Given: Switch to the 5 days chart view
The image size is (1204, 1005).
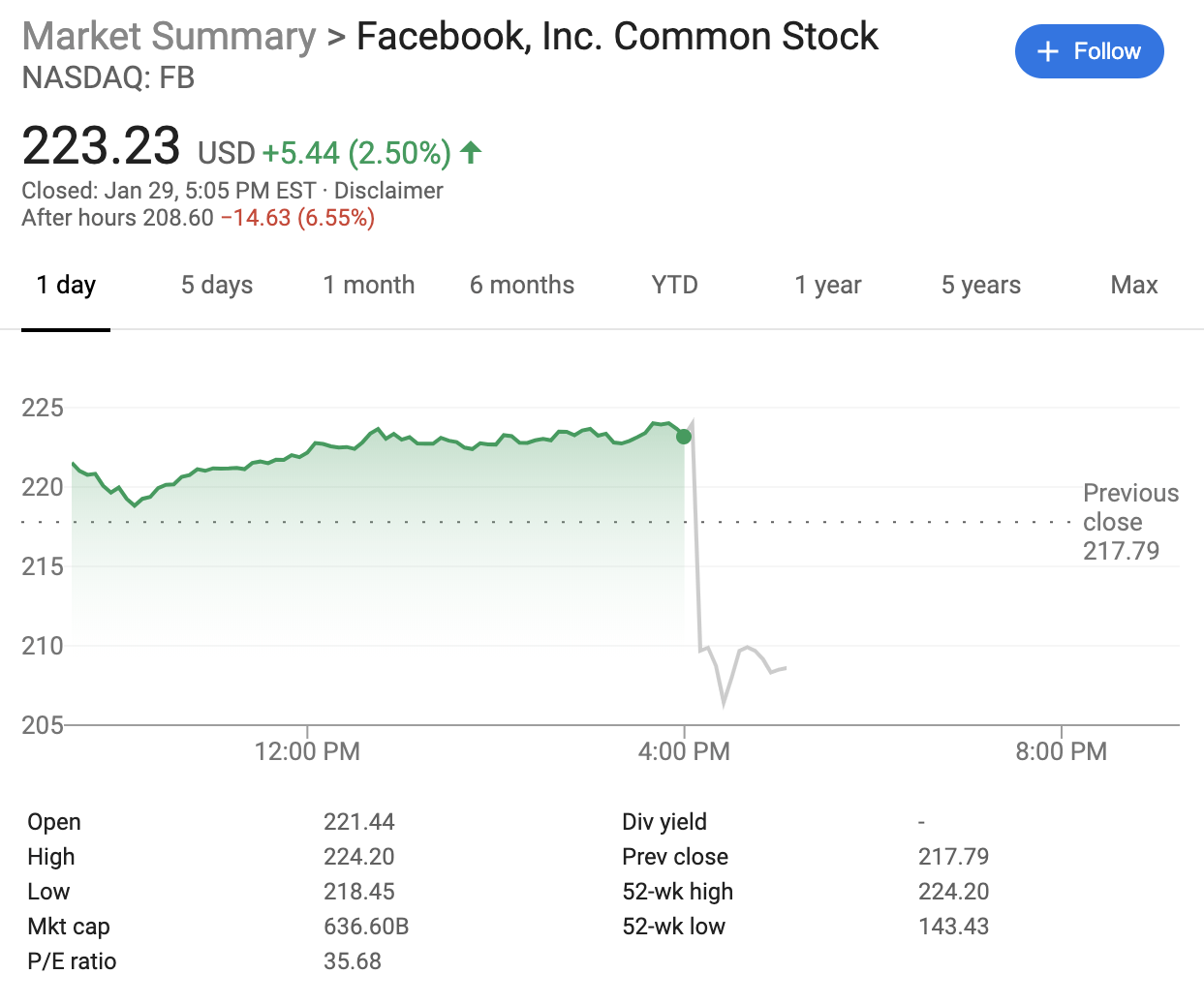Looking at the screenshot, I should point(216,285).
